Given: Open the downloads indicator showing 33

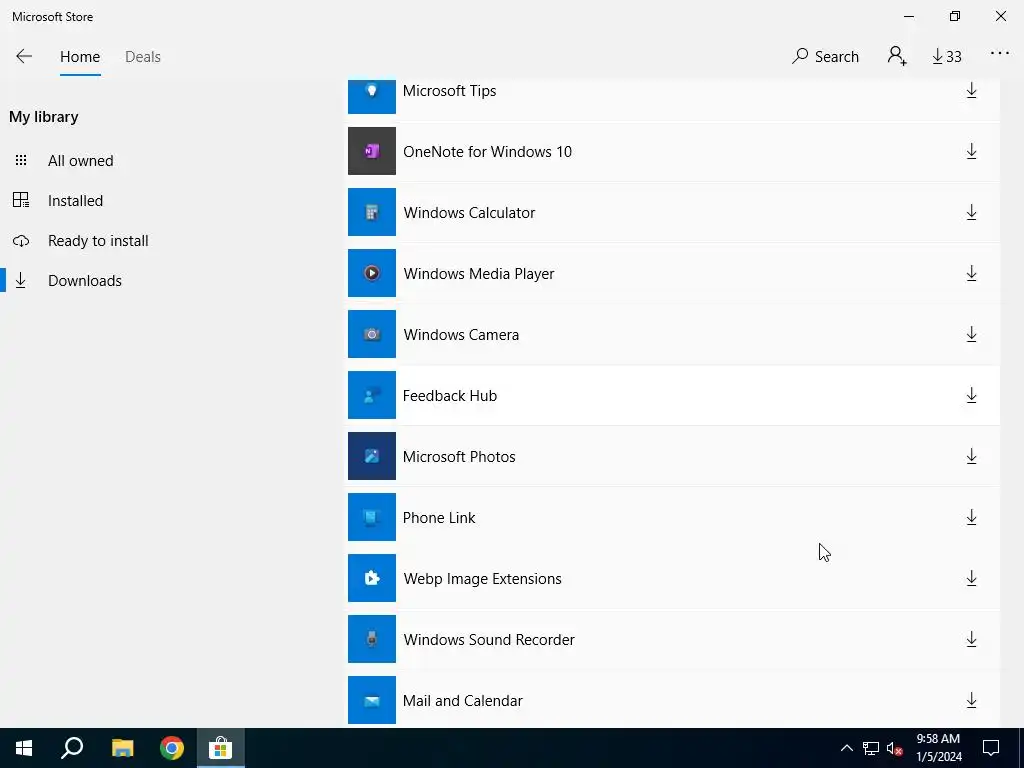Looking at the screenshot, I should tap(946, 57).
